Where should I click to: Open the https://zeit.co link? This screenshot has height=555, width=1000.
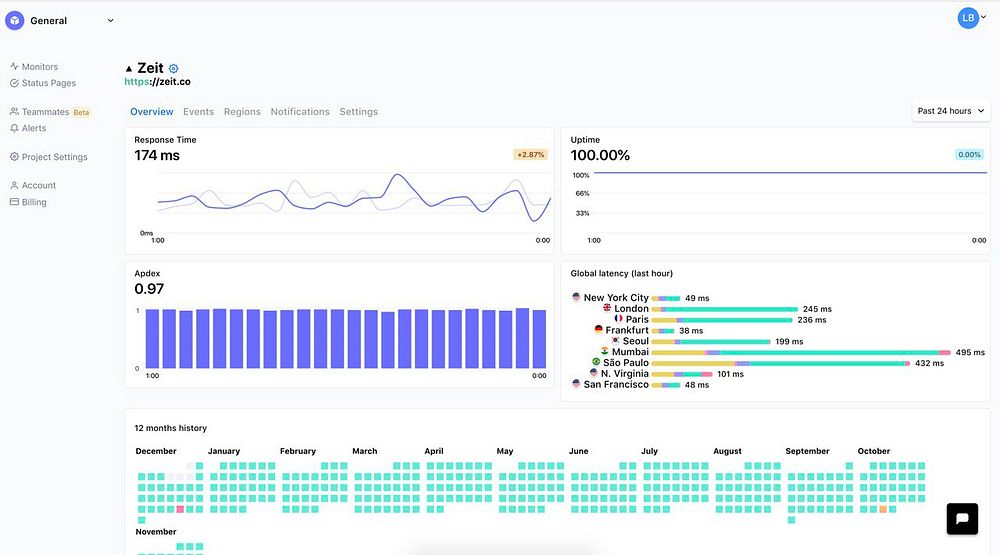(157, 82)
